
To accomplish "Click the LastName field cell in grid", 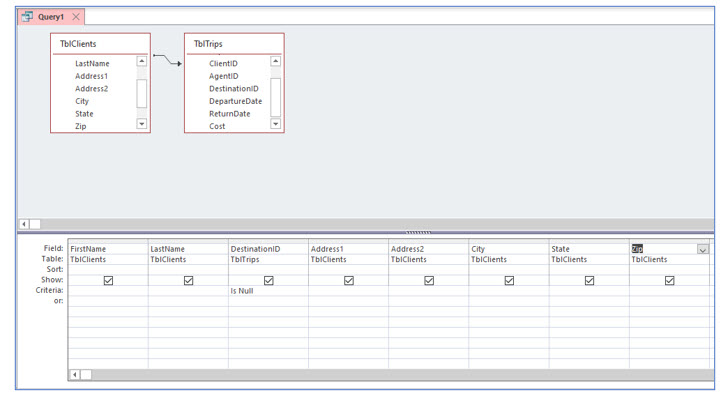I will point(188,249).
